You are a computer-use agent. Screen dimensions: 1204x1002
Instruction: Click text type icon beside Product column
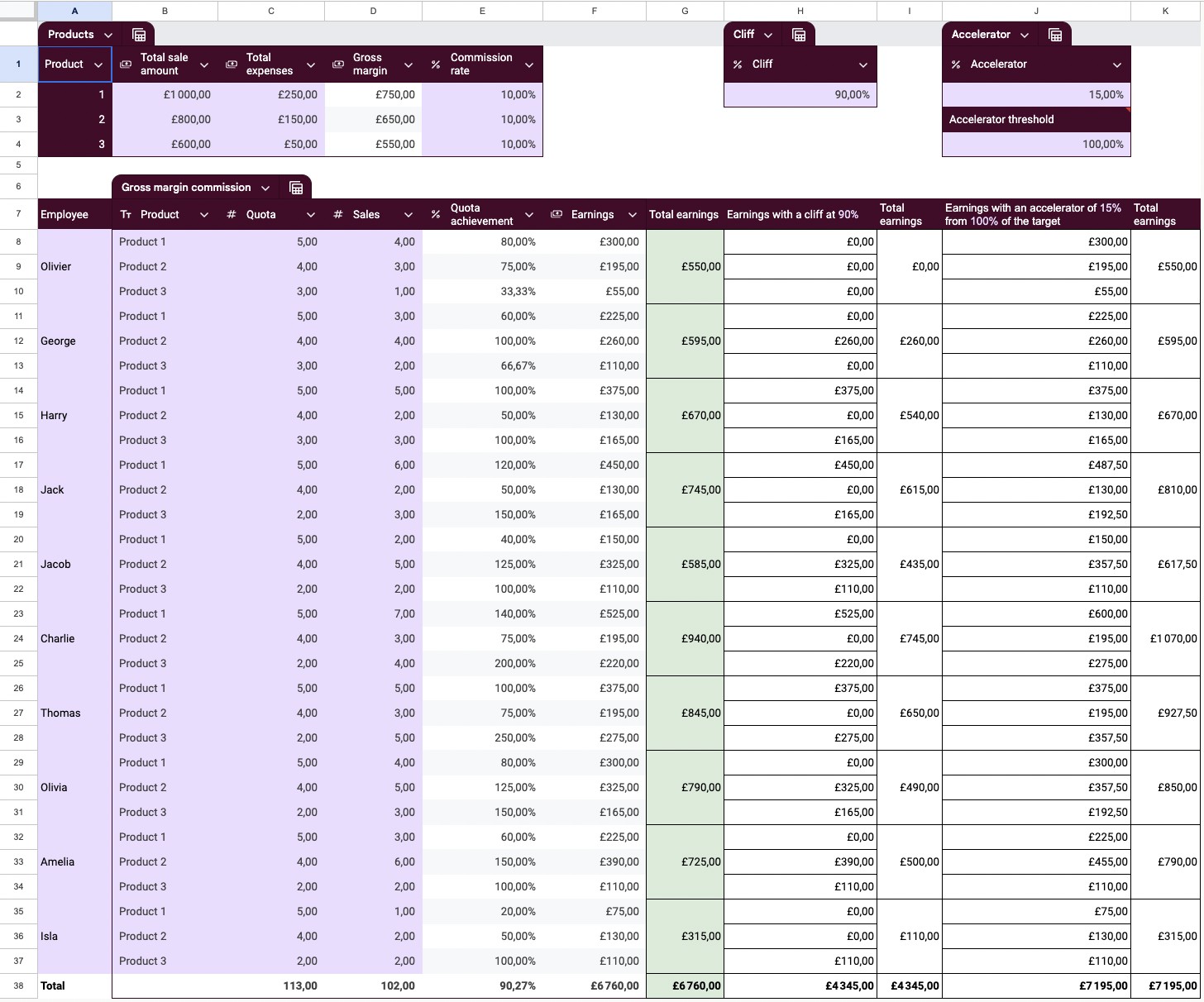pos(126,215)
